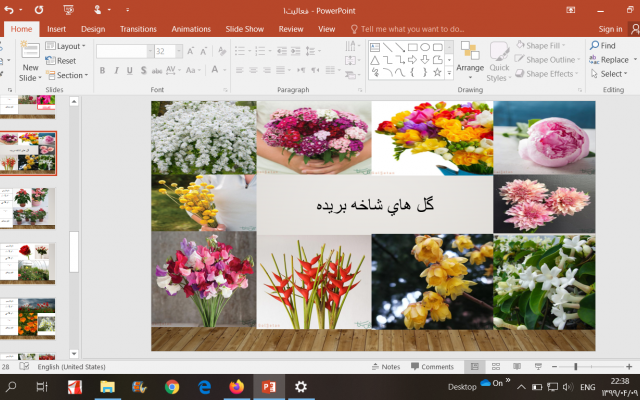The height and width of the screenshot is (400, 640).
Task: Expand the shapes gallery More arrow
Action: 449,73
